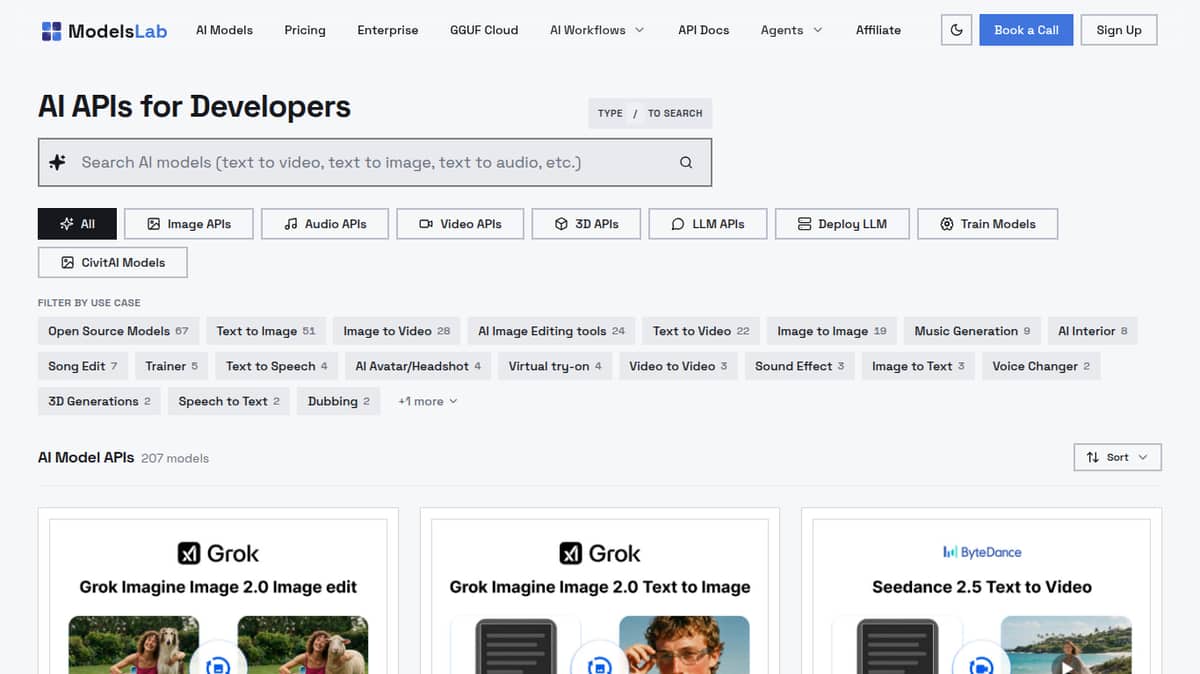Image resolution: width=1200 pixels, height=674 pixels.
Task: Click Grok logo on Text to Image card
Action: (x=600, y=553)
